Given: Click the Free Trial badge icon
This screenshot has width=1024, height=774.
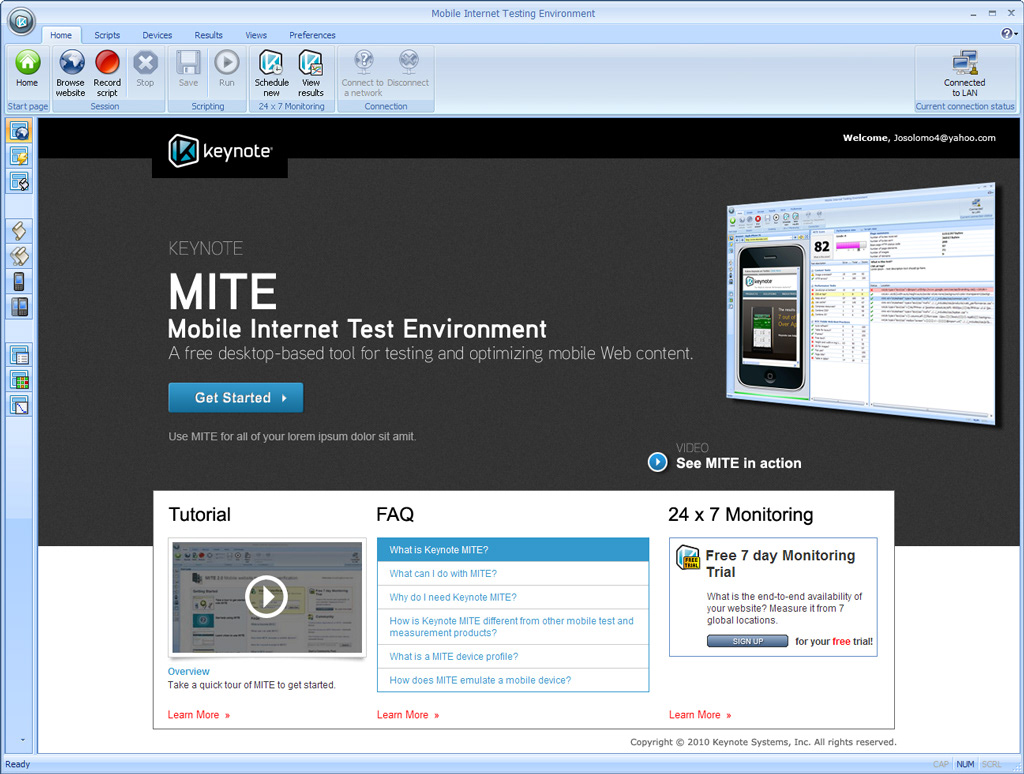Looking at the screenshot, I should point(688,557).
